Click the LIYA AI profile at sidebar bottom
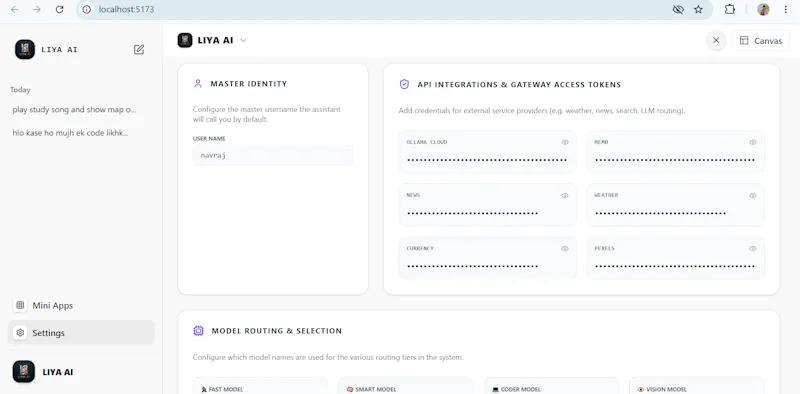Image resolution: width=800 pixels, height=394 pixels. 44,372
